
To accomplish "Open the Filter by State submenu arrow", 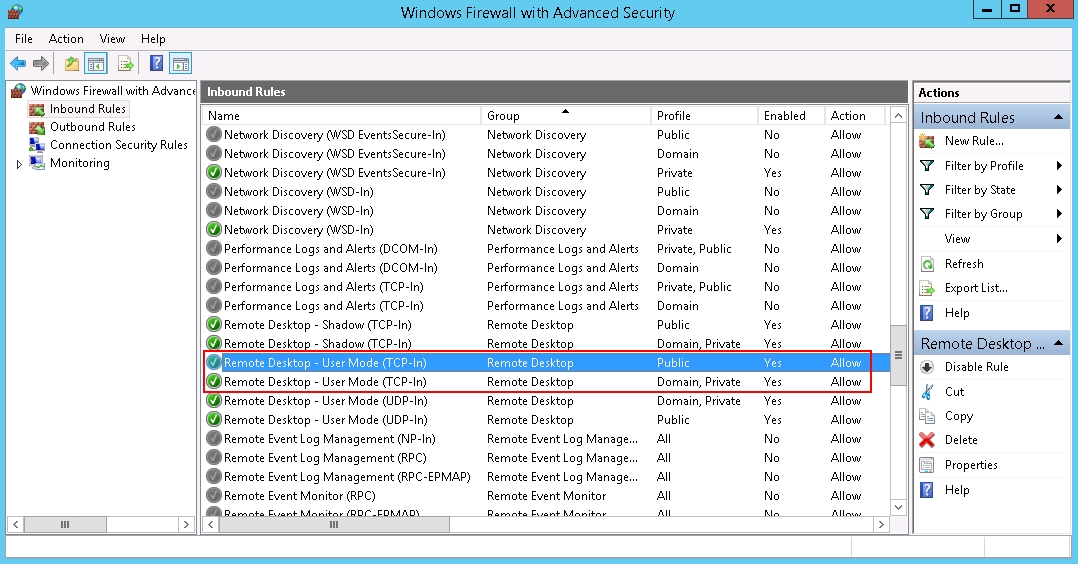I will click(1059, 190).
